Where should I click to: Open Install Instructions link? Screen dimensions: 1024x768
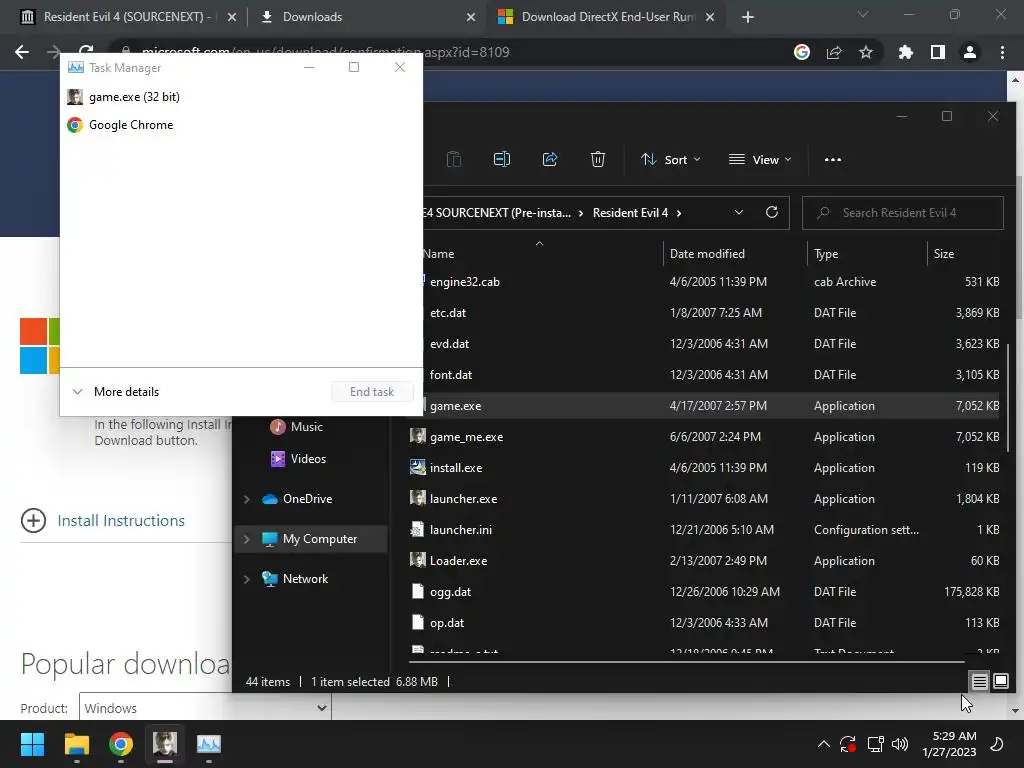coord(121,520)
